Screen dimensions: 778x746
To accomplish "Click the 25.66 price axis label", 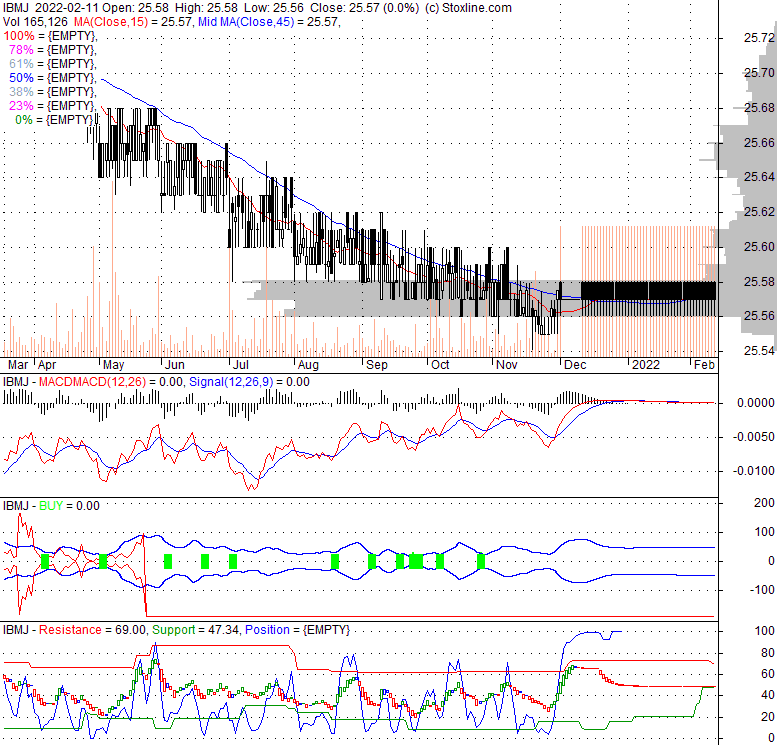I will point(759,143).
